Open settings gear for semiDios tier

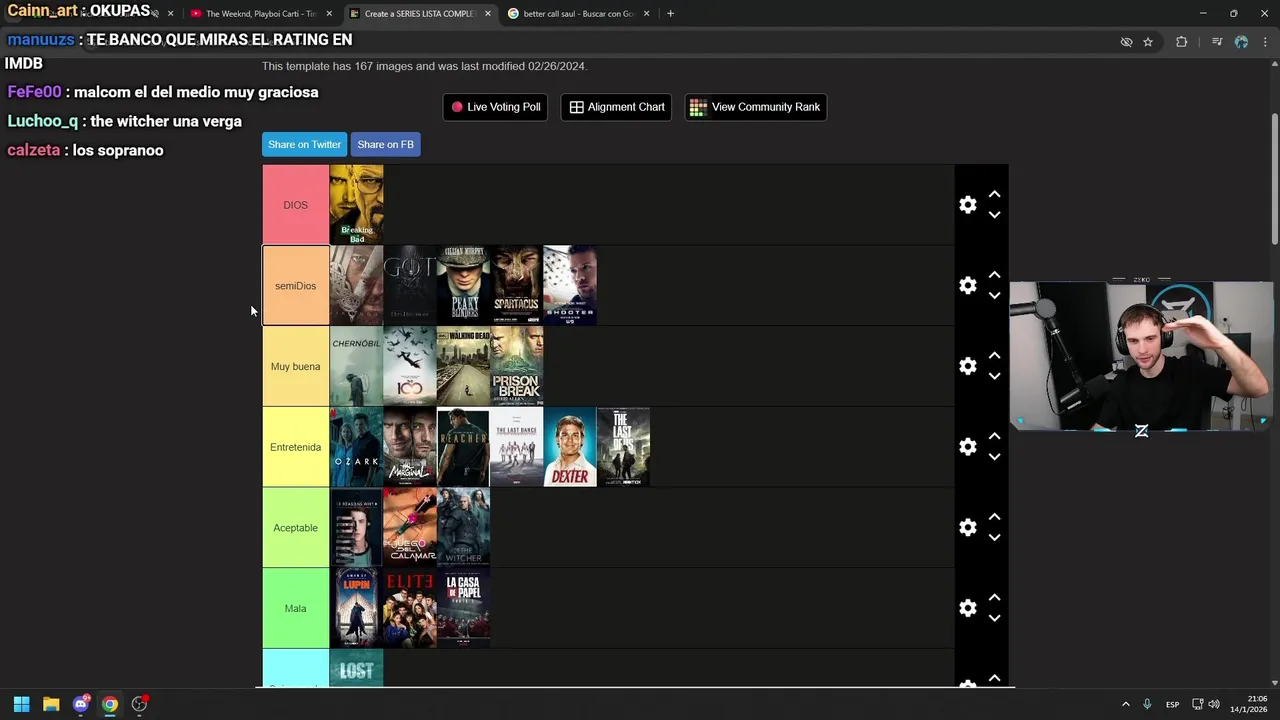(x=967, y=285)
